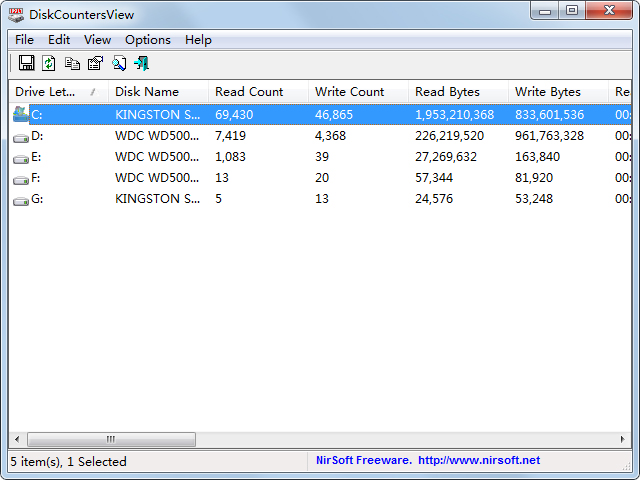This screenshot has height=480, width=640.
Task: Sort by Read Bytes column header
Action: coord(458,91)
